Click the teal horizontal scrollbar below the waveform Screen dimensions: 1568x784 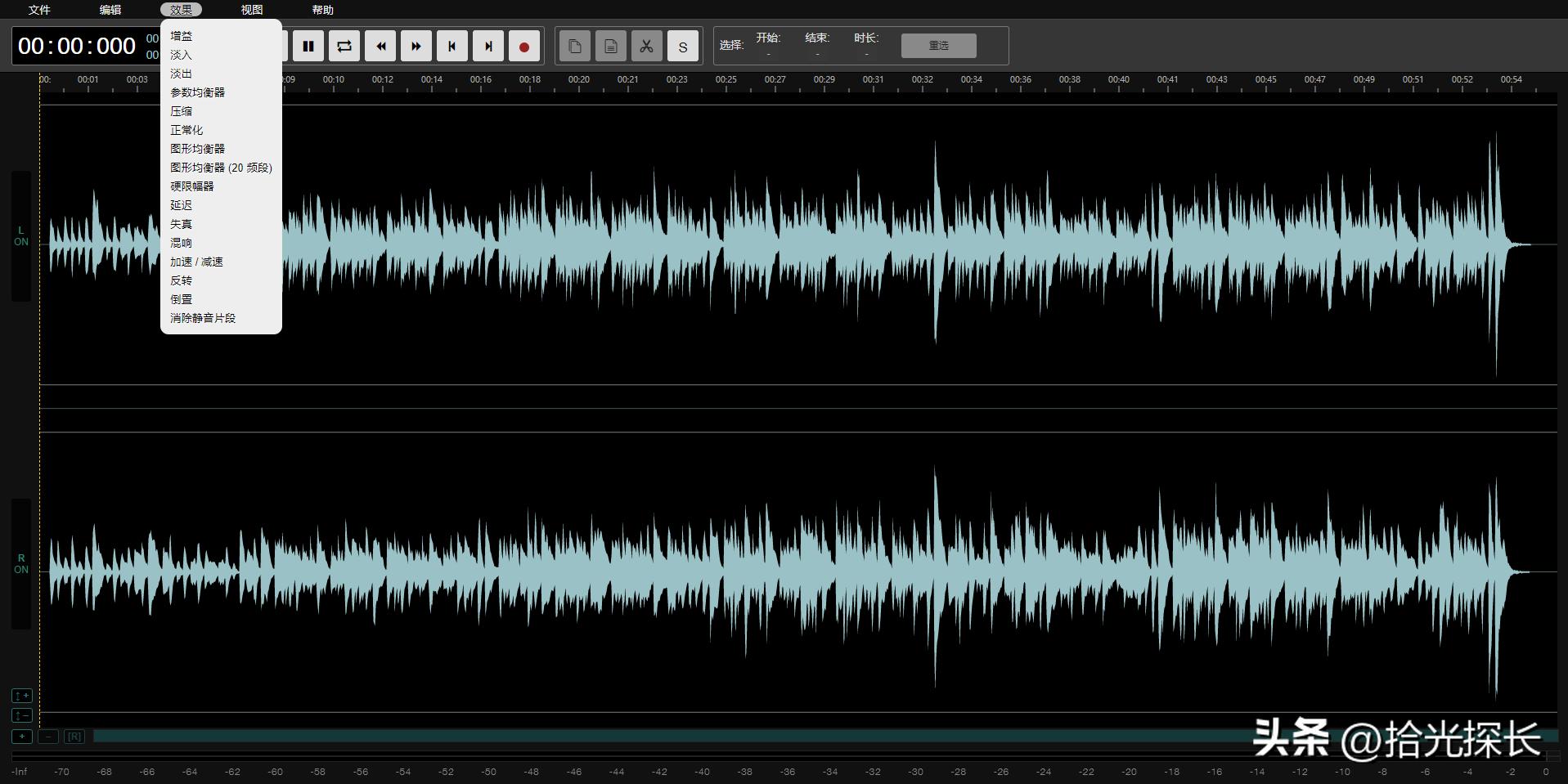(654, 737)
